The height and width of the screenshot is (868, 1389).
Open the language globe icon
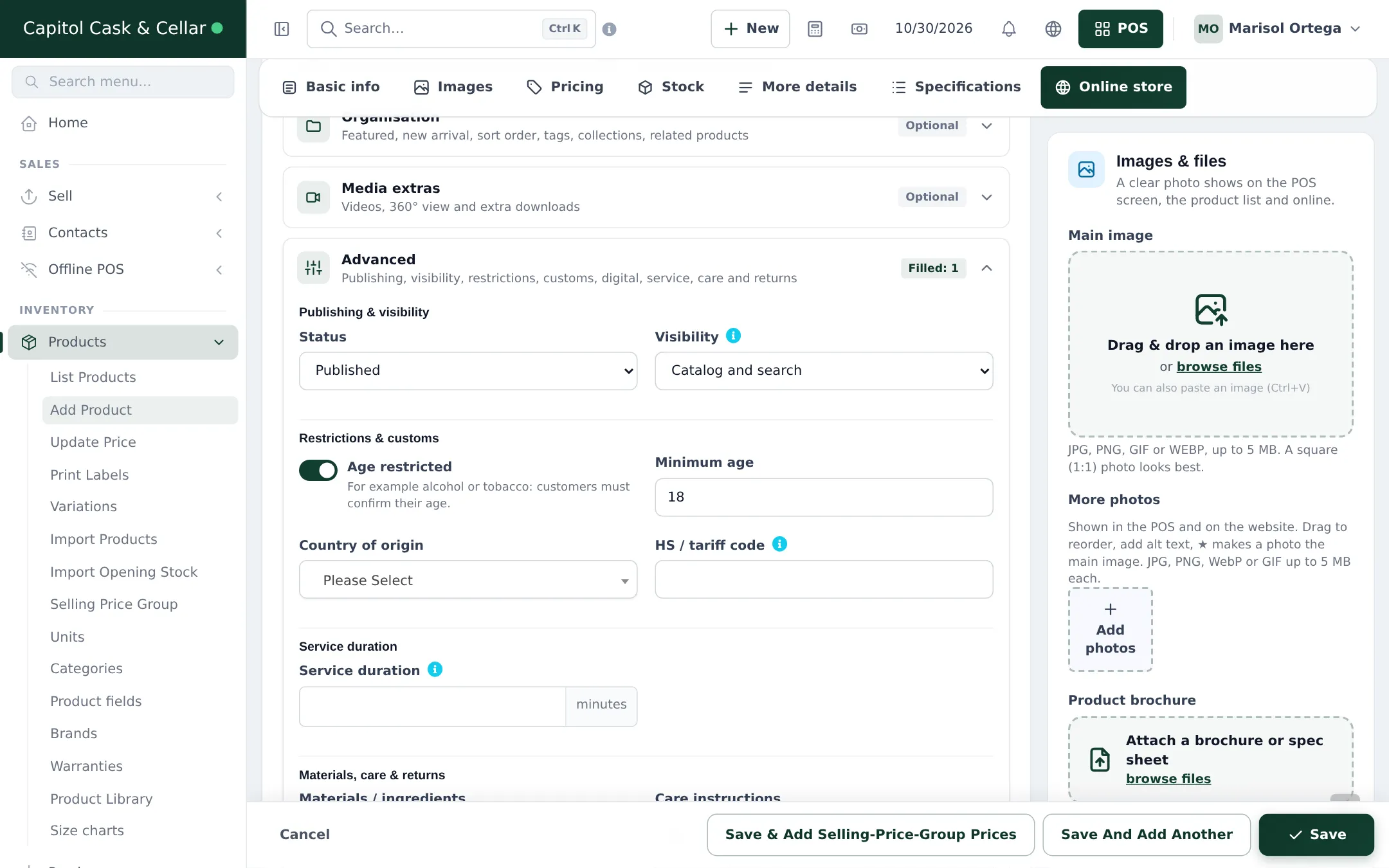pyautogui.click(x=1053, y=29)
